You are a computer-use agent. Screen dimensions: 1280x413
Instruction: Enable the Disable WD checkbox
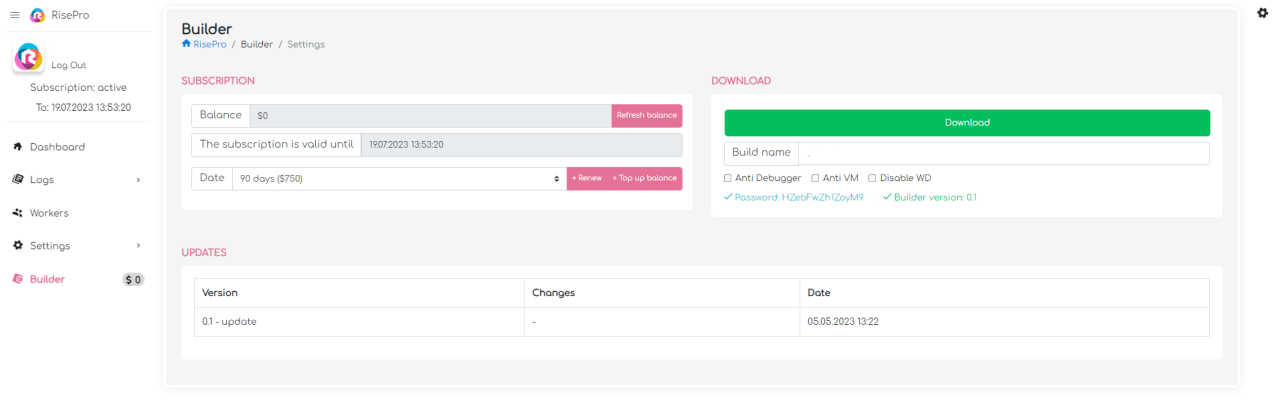click(872, 178)
